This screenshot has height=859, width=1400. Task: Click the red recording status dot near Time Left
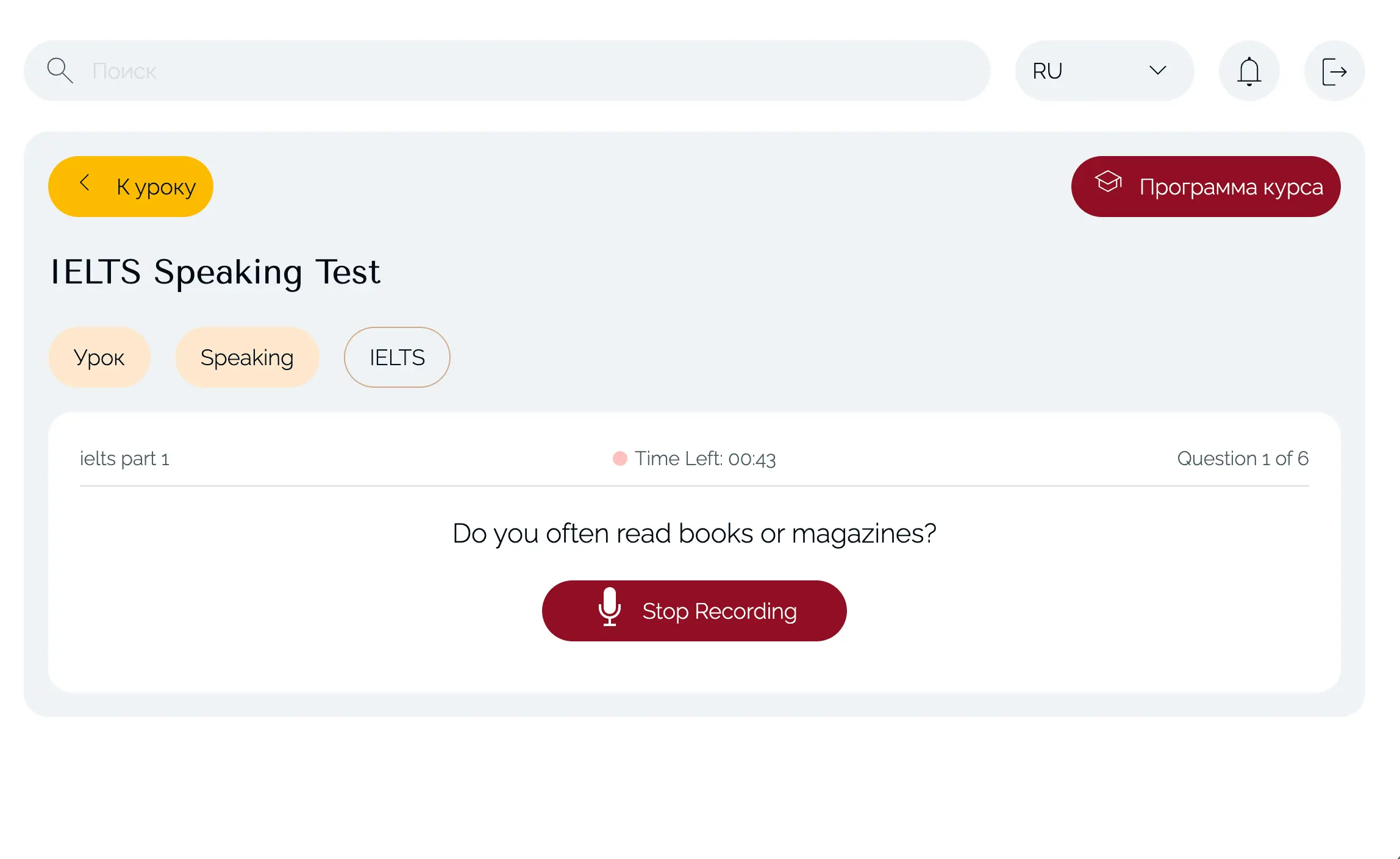click(620, 458)
